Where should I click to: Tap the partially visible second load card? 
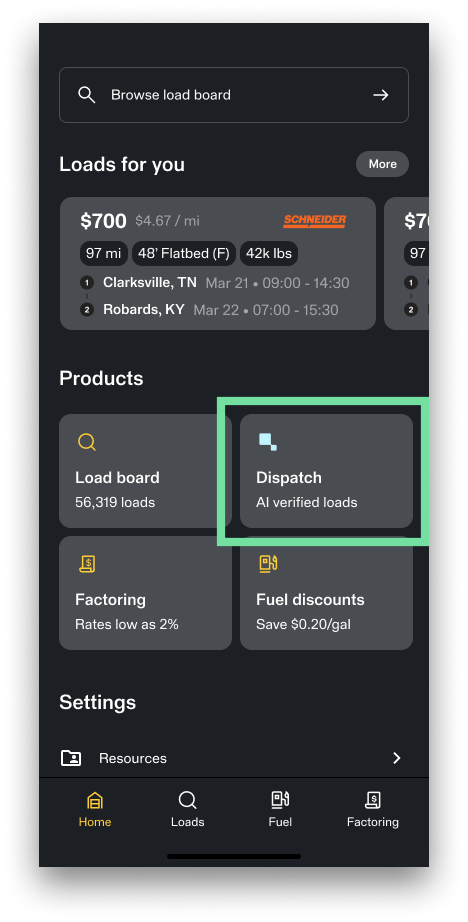click(x=406, y=263)
